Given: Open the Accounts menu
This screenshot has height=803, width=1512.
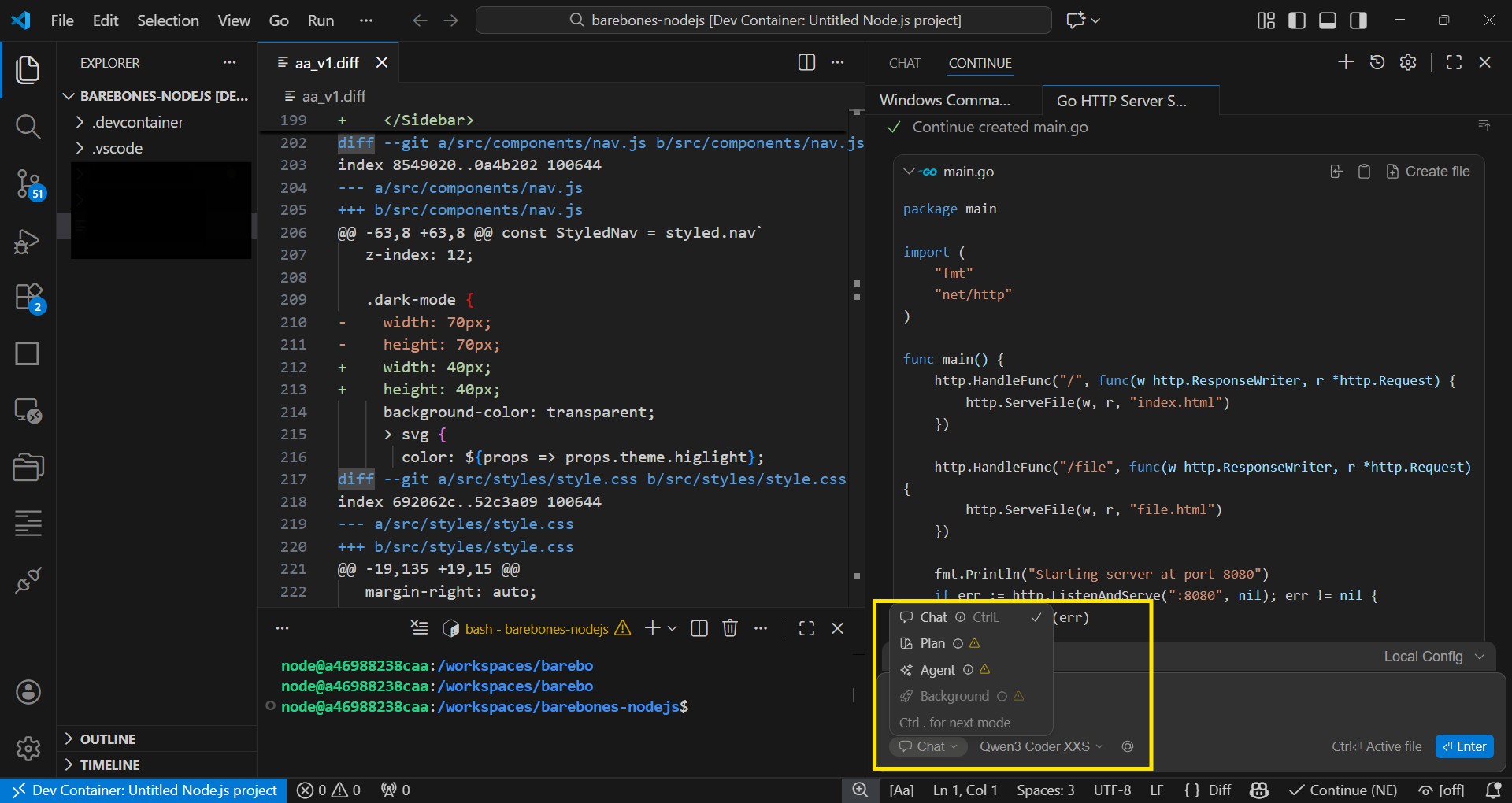Looking at the screenshot, I should pos(28,692).
